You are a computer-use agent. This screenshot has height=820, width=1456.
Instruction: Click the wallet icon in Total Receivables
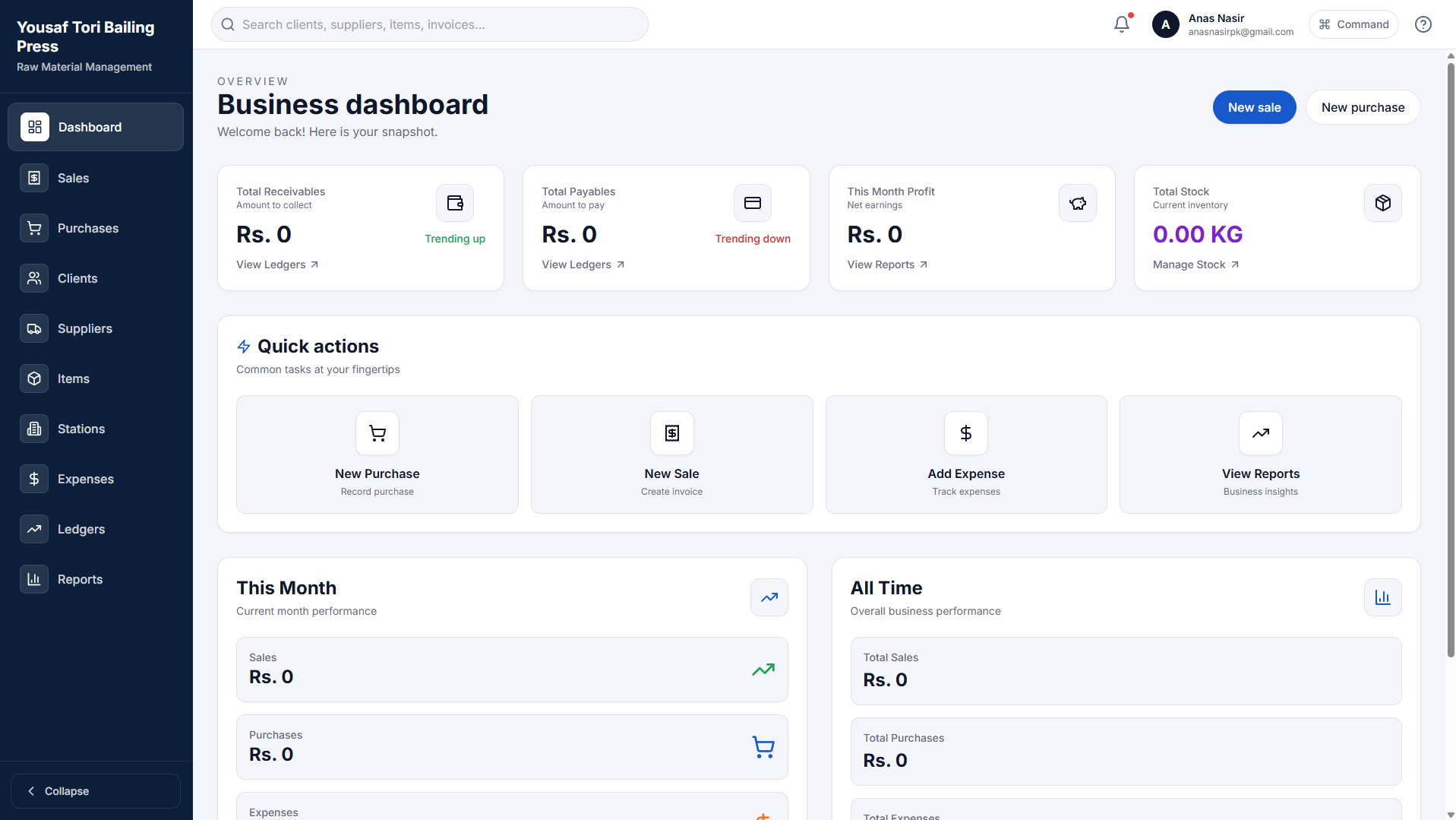click(x=454, y=203)
